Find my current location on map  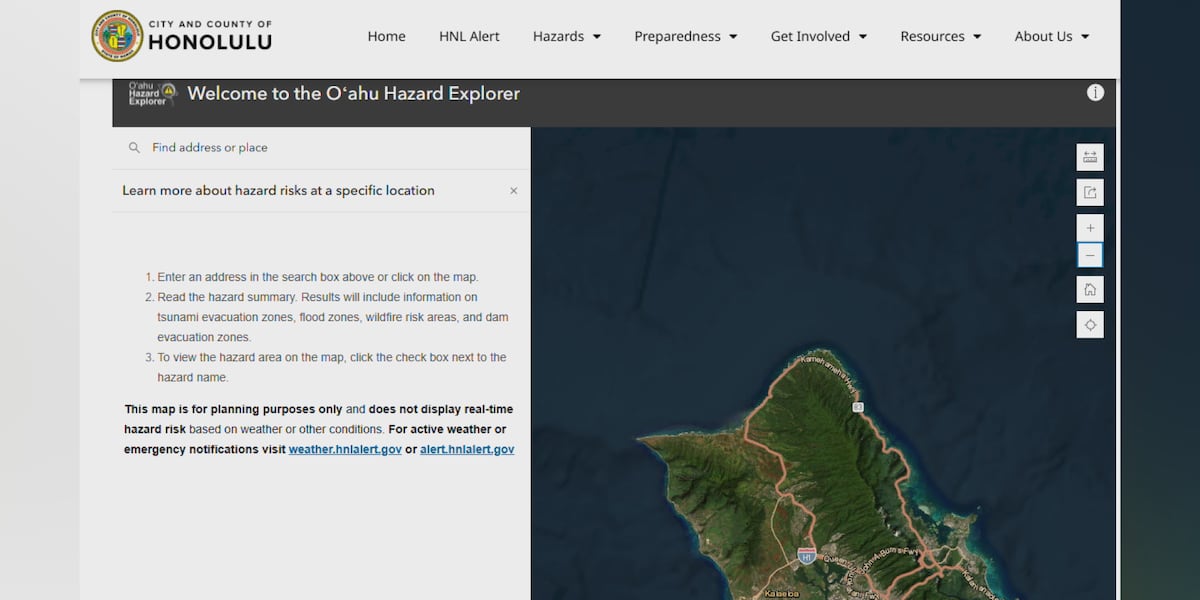1090,325
